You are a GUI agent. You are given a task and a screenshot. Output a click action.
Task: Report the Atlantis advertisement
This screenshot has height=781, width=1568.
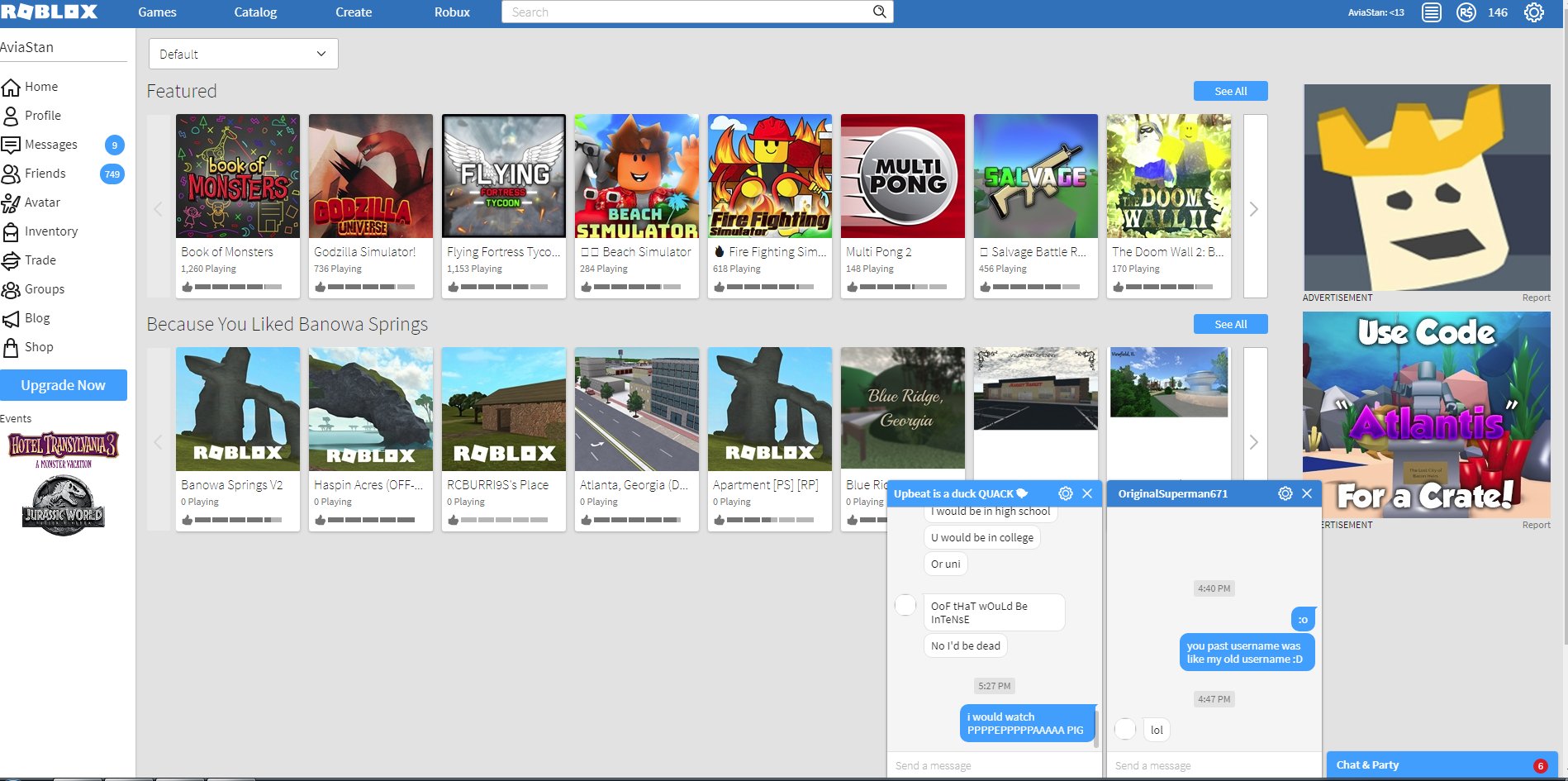pos(1536,525)
